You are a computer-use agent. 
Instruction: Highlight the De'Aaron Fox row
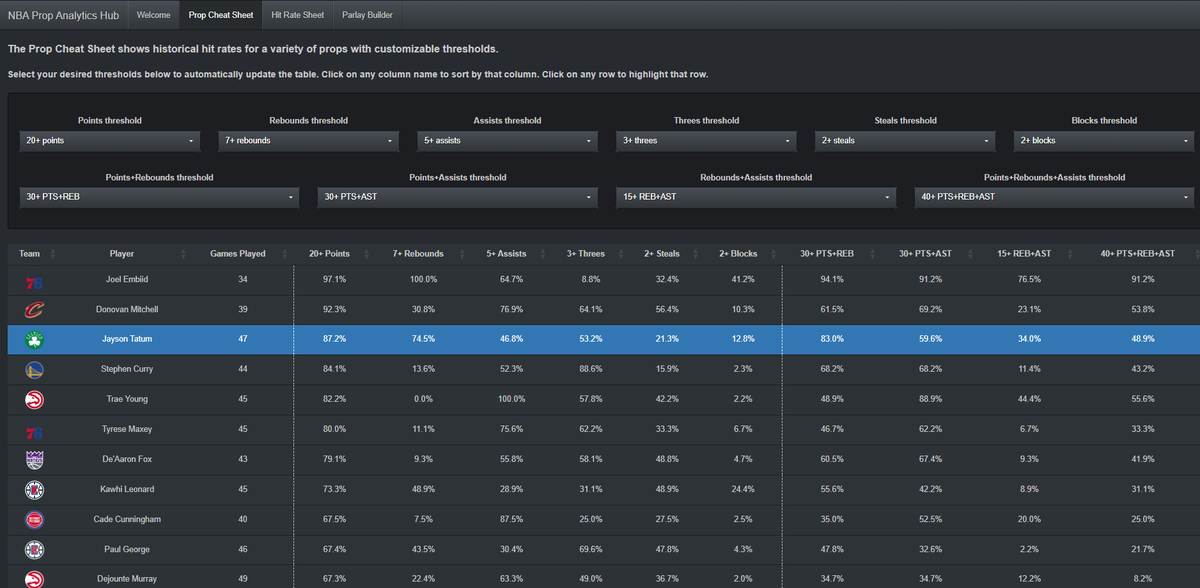[604, 459]
